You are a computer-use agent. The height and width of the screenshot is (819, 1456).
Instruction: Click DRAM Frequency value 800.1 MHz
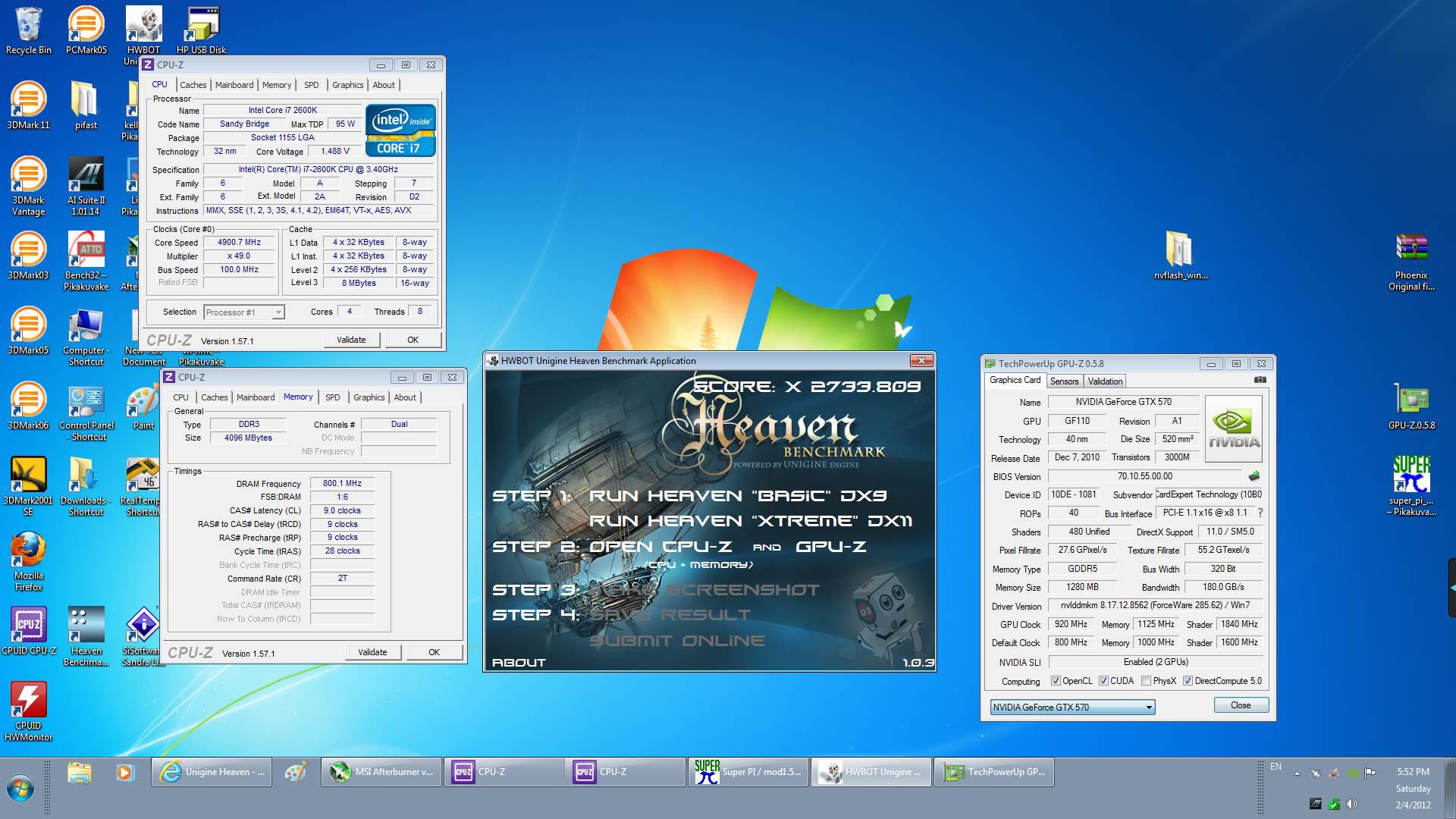click(x=342, y=483)
